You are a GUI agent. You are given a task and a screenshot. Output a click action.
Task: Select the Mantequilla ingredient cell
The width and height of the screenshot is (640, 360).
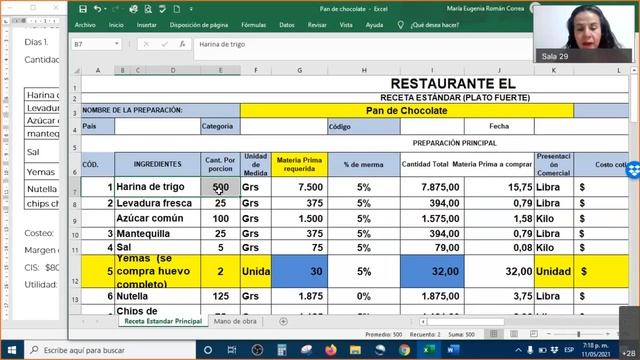coord(158,234)
